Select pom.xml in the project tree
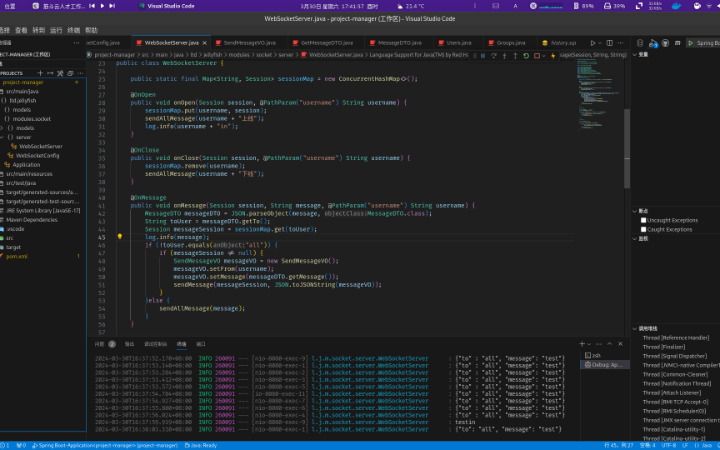Viewport: 720px width, 450px height. [17, 256]
